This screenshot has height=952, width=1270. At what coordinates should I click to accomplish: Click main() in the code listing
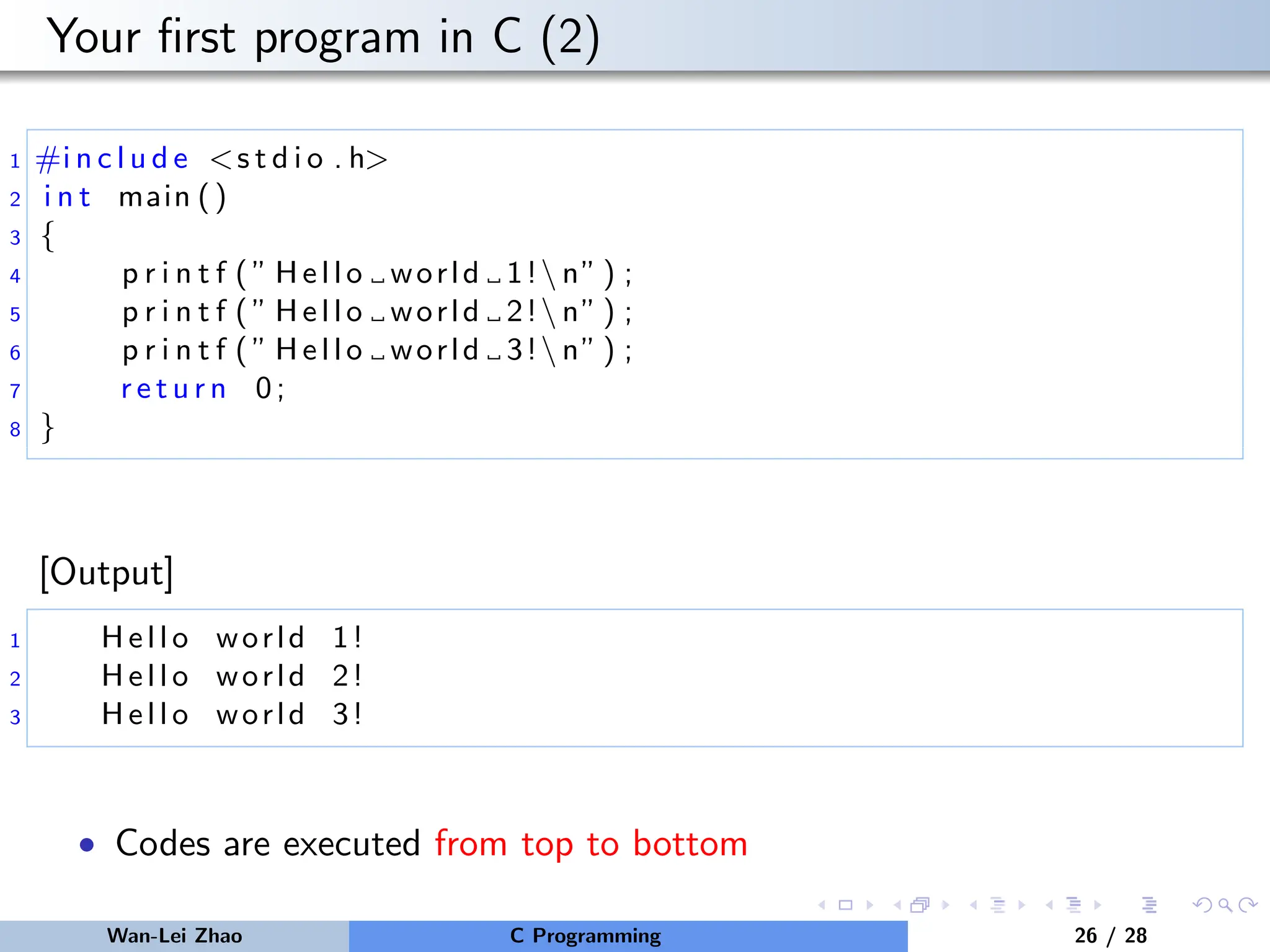click(172, 198)
